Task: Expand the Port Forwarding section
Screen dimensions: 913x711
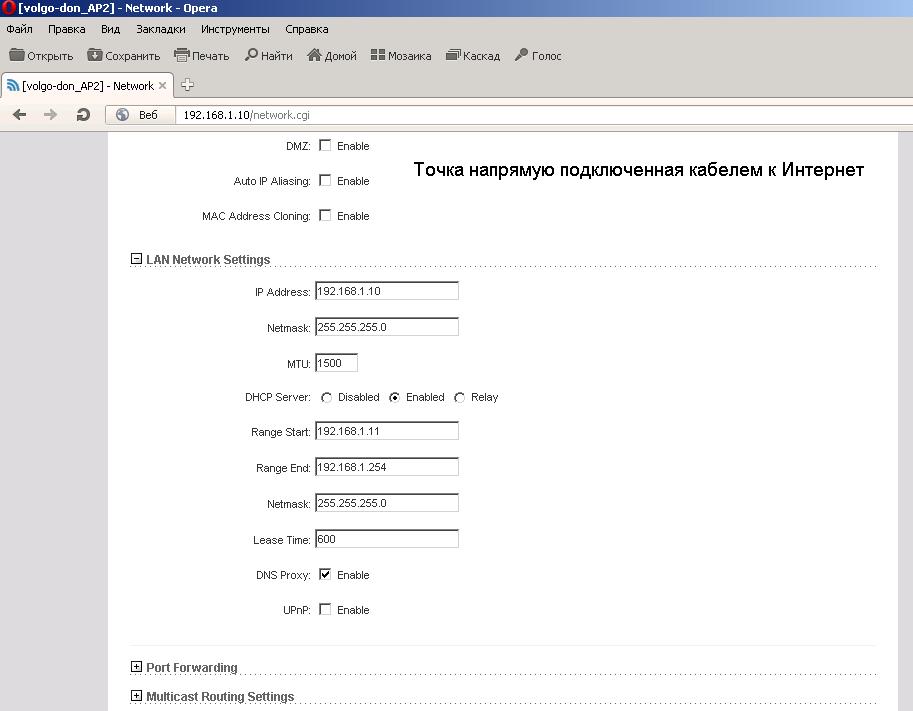Action: pos(136,667)
